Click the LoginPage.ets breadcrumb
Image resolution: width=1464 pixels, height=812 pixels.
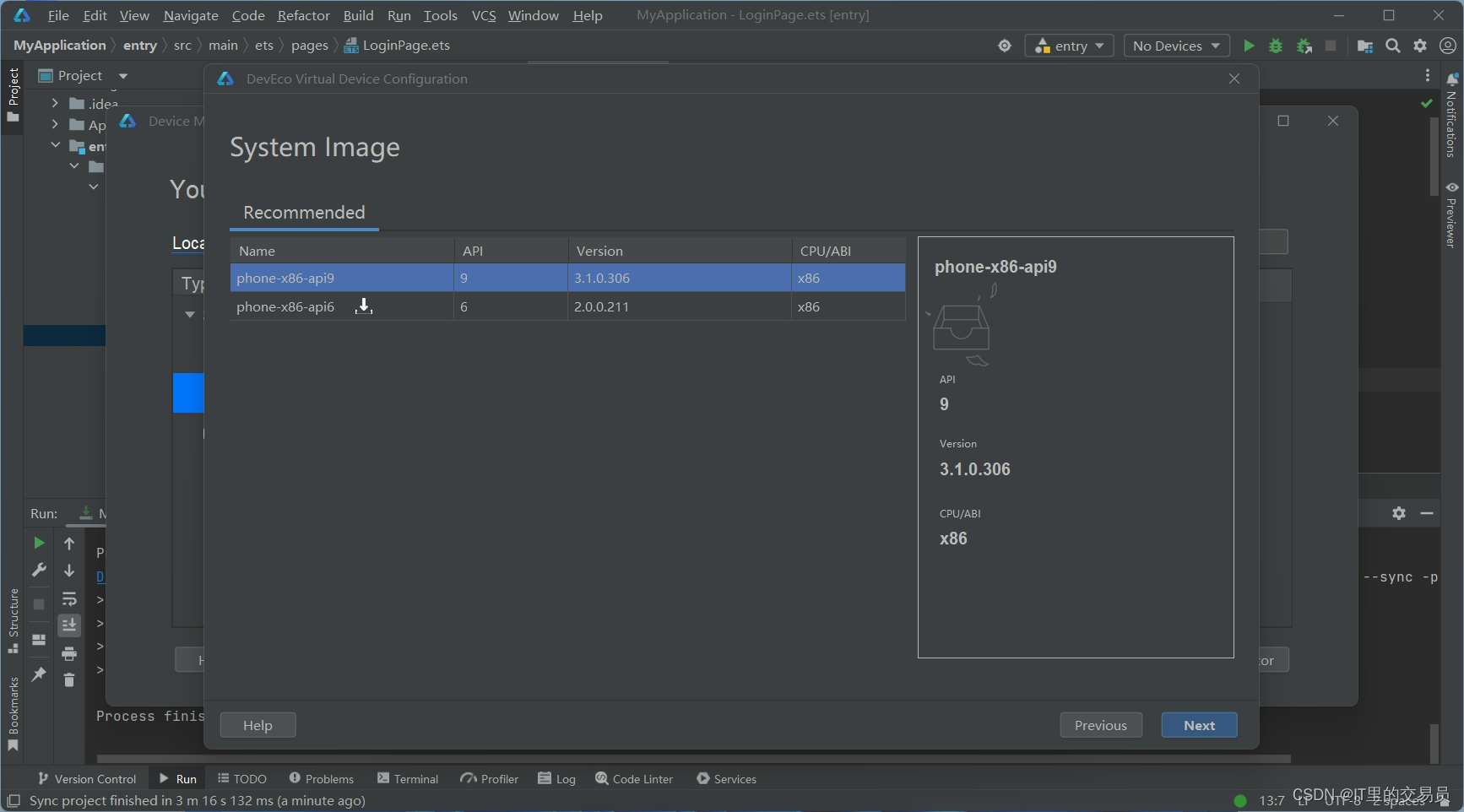[398, 46]
